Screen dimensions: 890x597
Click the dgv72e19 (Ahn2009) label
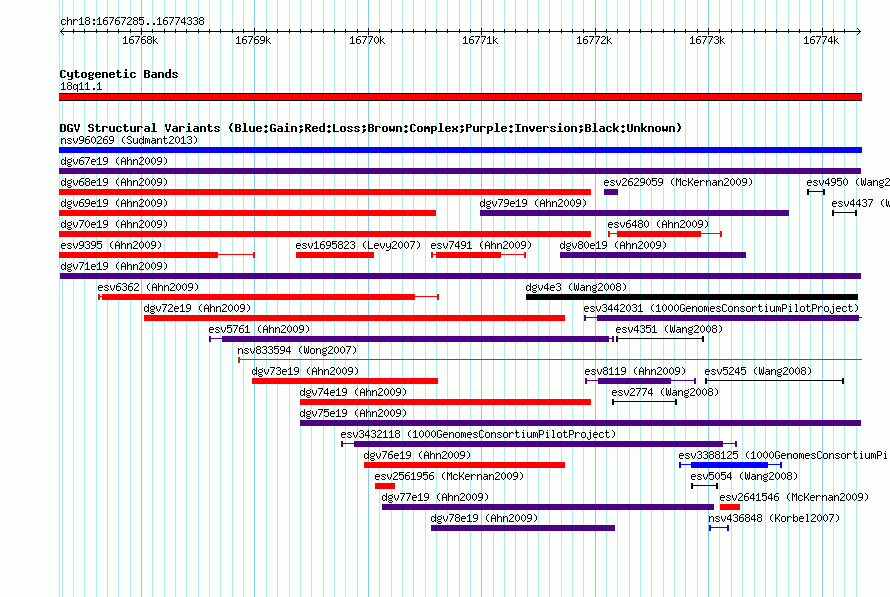(x=197, y=308)
